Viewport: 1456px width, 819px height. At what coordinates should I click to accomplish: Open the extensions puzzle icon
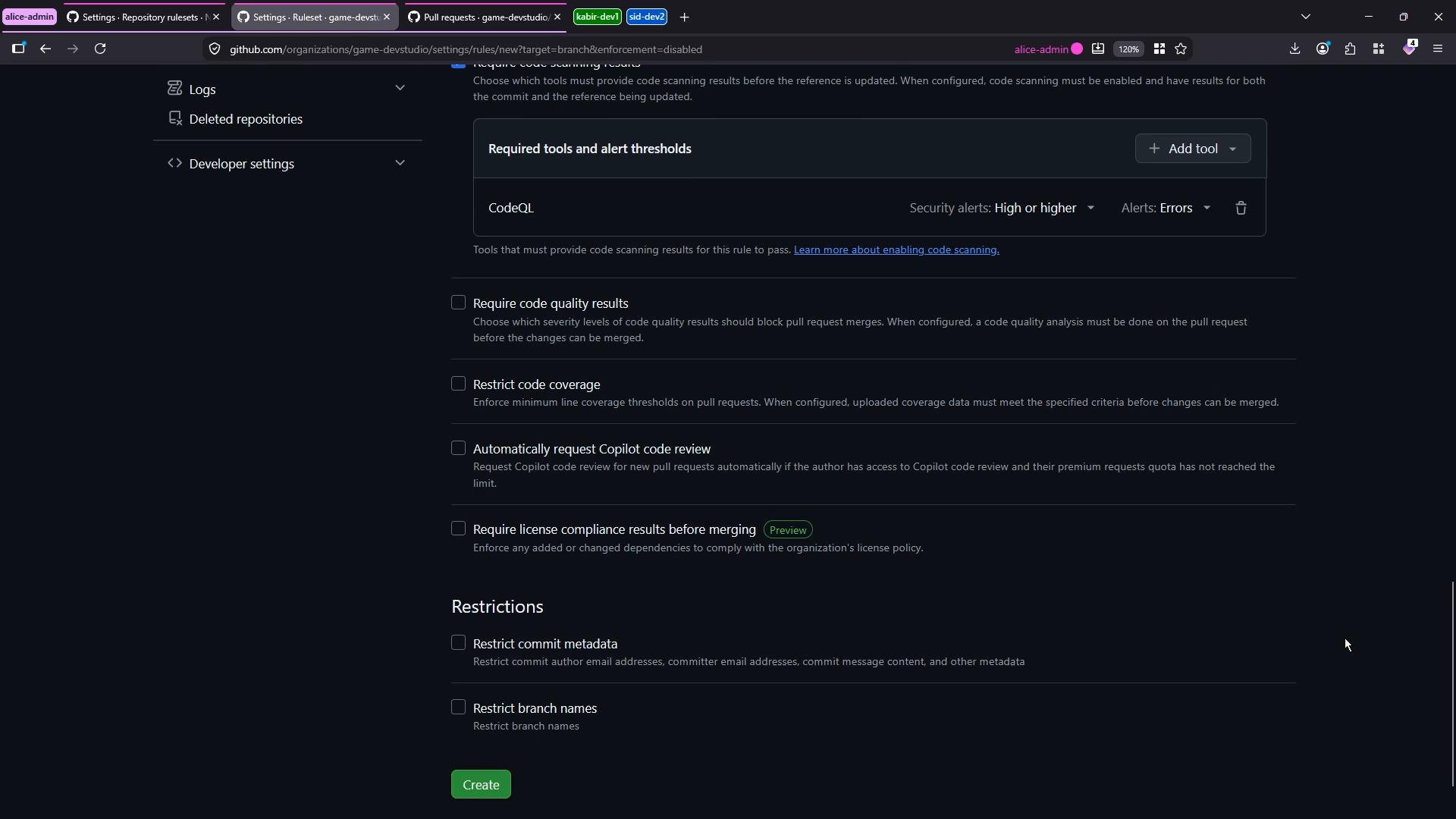click(1351, 49)
